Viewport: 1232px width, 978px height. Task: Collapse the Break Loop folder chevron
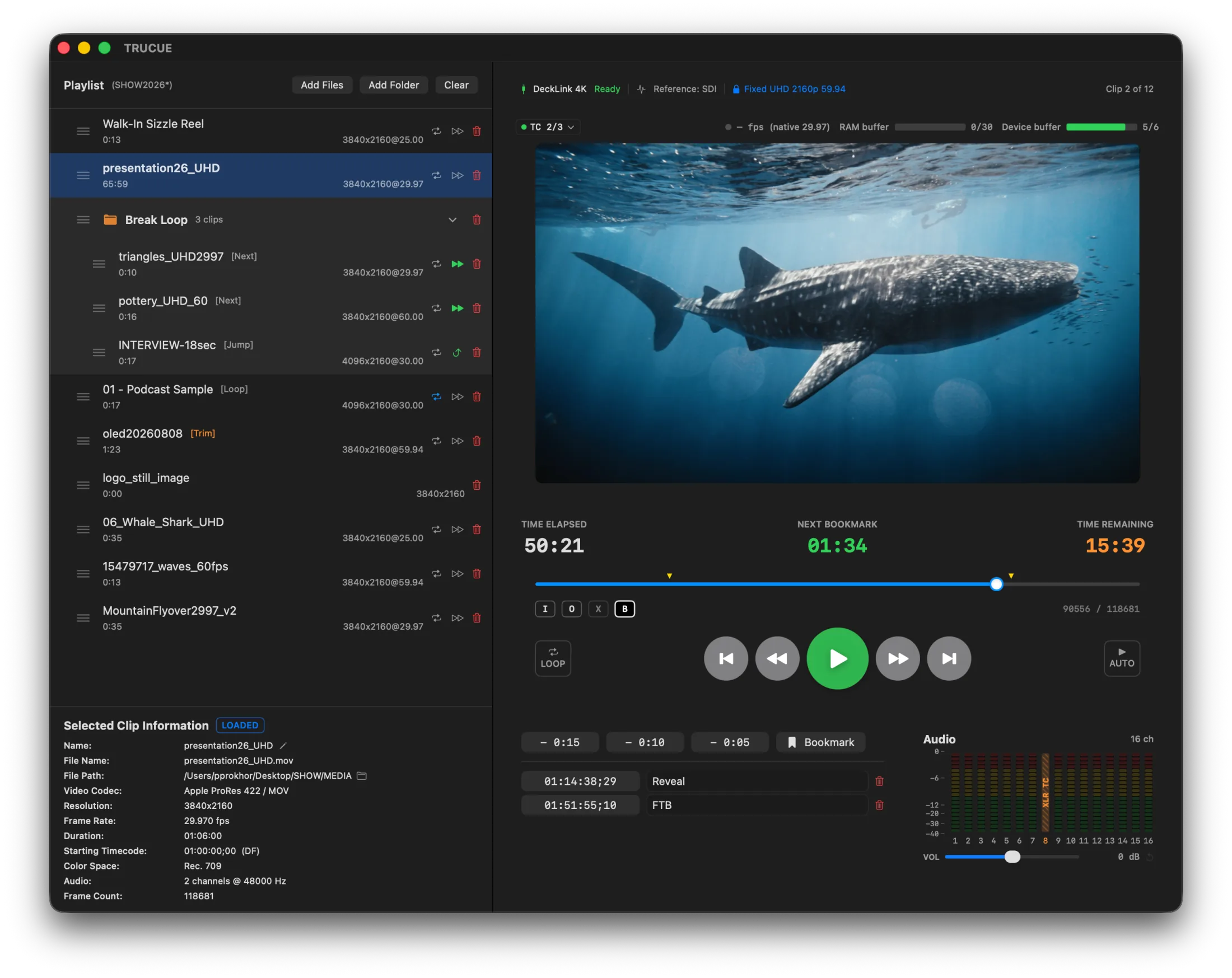pos(452,219)
